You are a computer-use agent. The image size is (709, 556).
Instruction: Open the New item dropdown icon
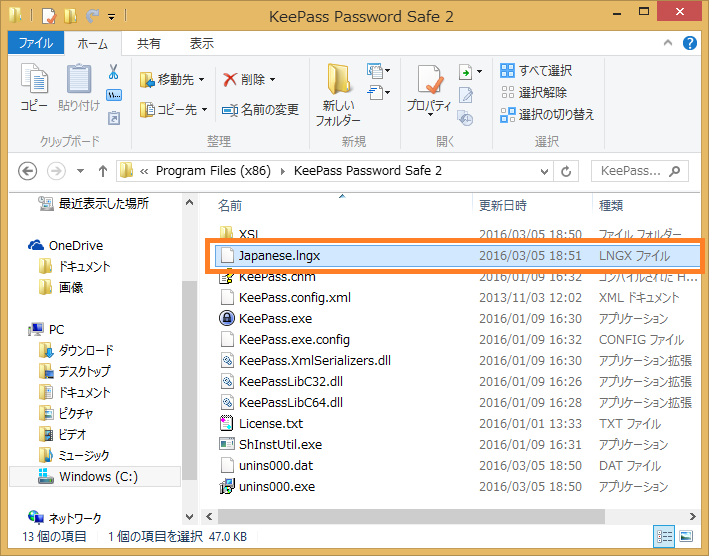(378, 71)
